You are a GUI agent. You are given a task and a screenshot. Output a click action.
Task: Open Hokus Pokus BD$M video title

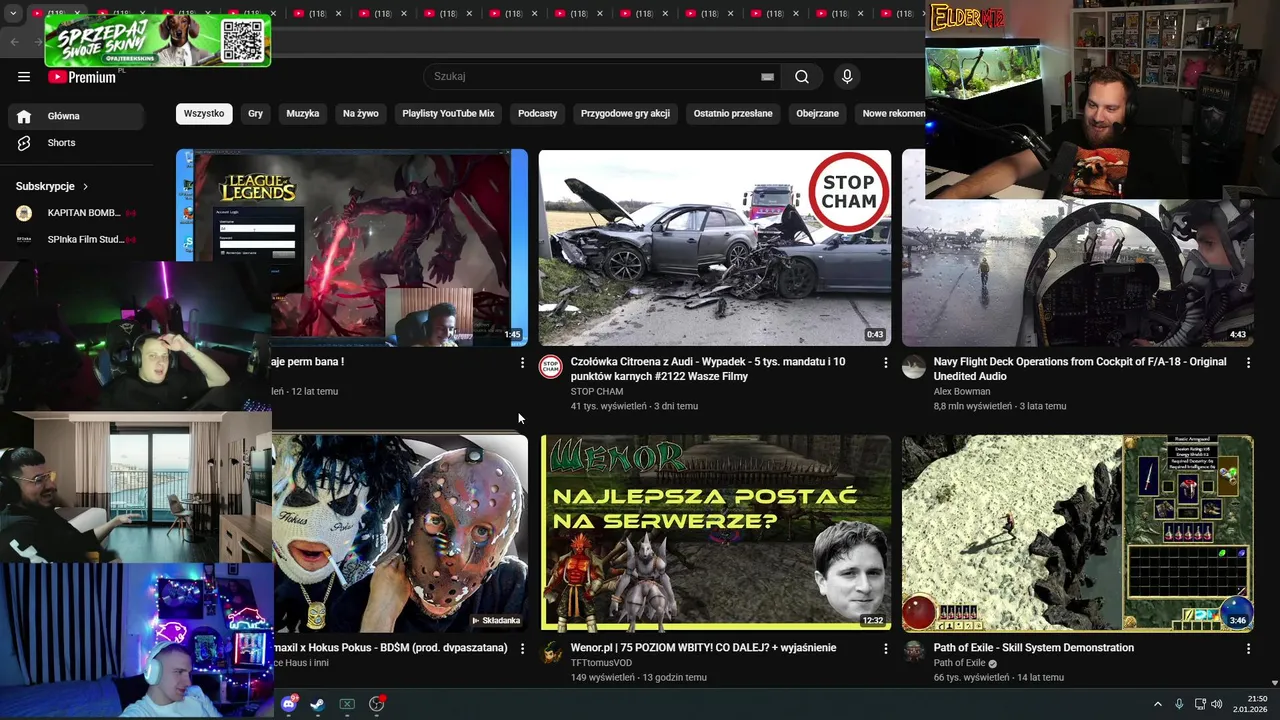[391, 648]
